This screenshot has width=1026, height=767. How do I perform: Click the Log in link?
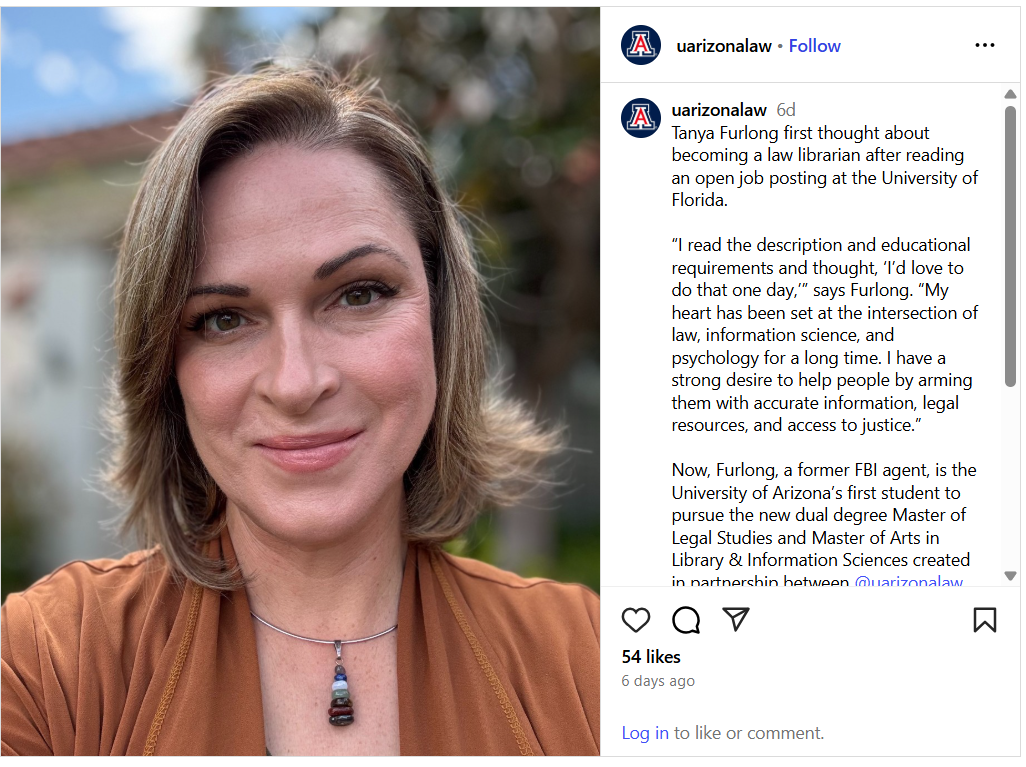[x=645, y=733]
